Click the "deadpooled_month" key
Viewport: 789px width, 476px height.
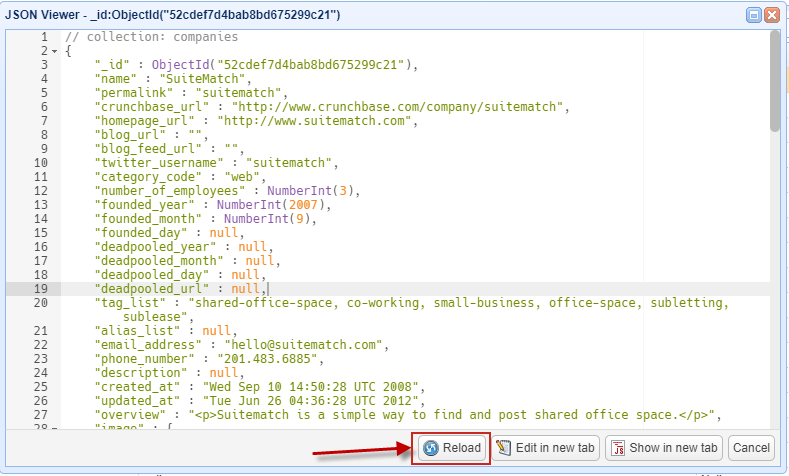[x=159, y=261]
